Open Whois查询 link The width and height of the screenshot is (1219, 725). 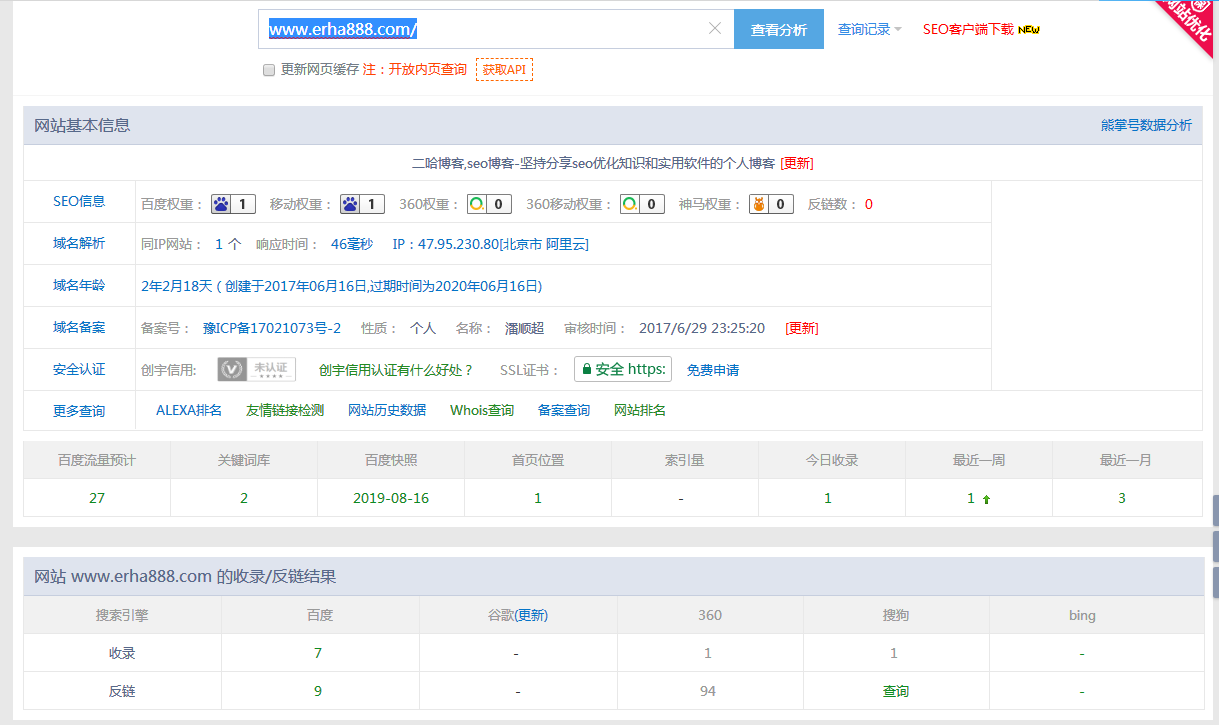tap(482, 410)
